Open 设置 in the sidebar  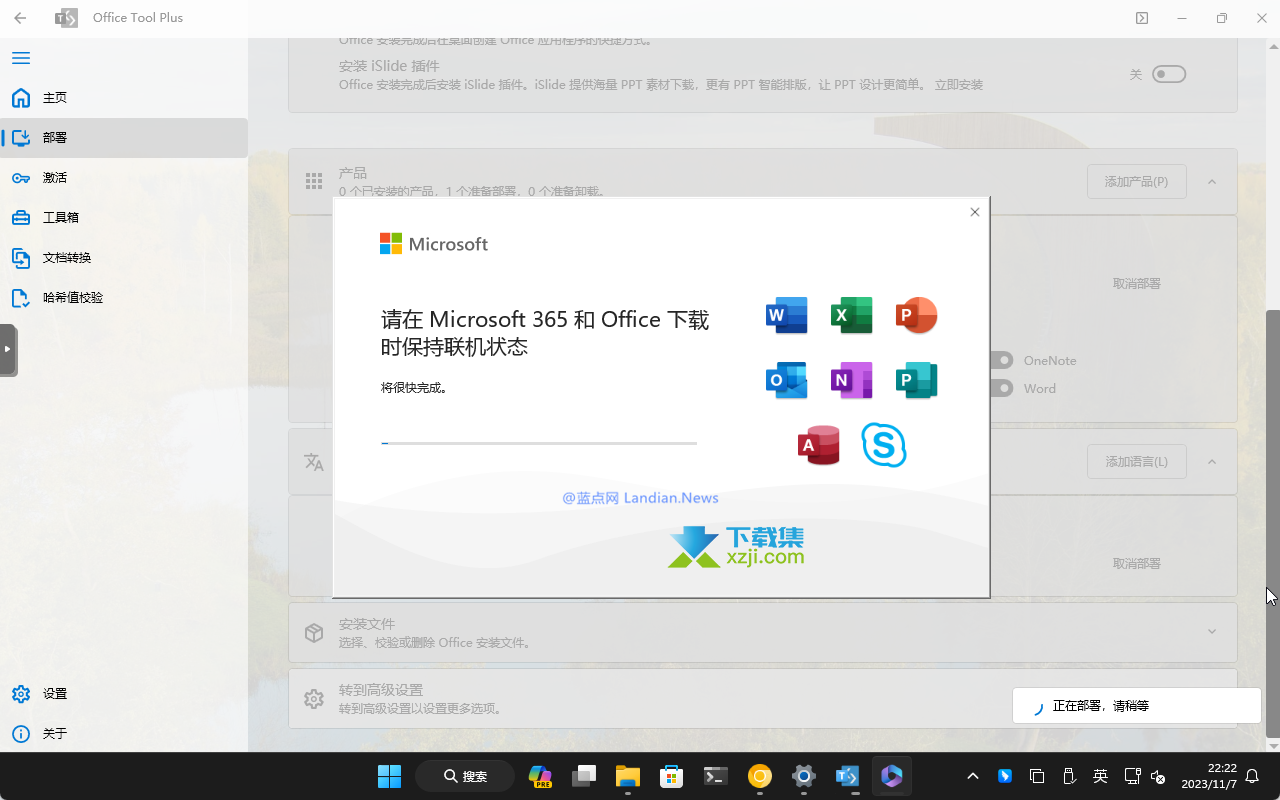124,694
